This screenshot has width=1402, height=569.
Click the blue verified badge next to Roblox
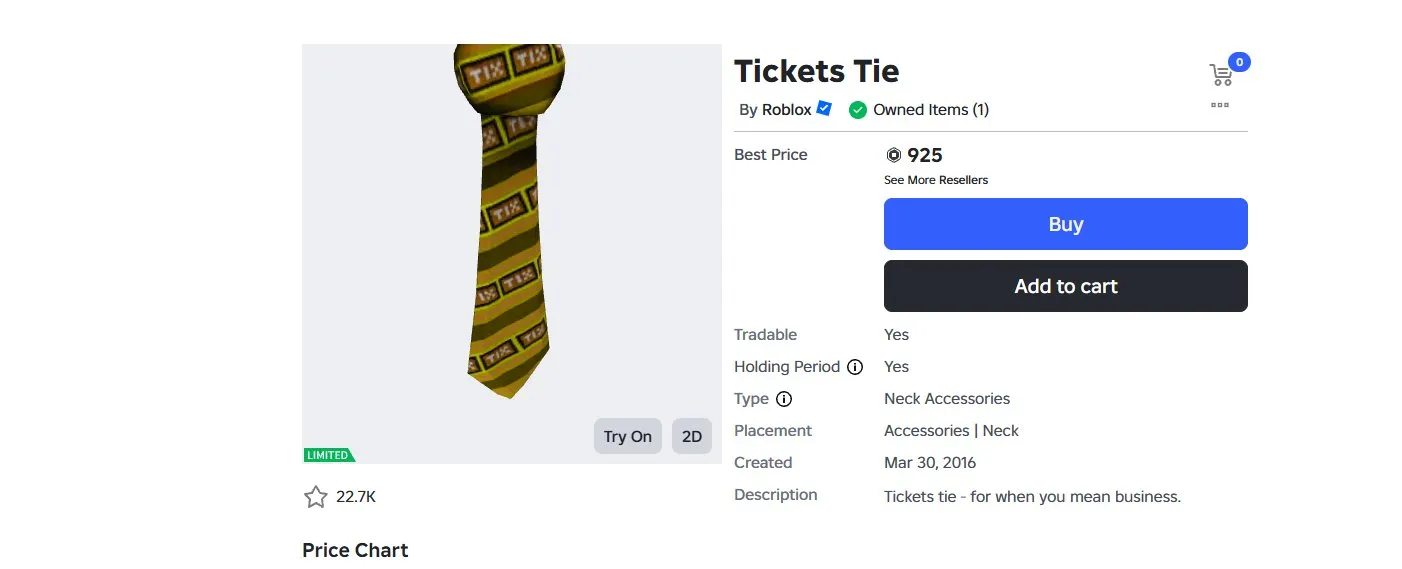[824, 108]
